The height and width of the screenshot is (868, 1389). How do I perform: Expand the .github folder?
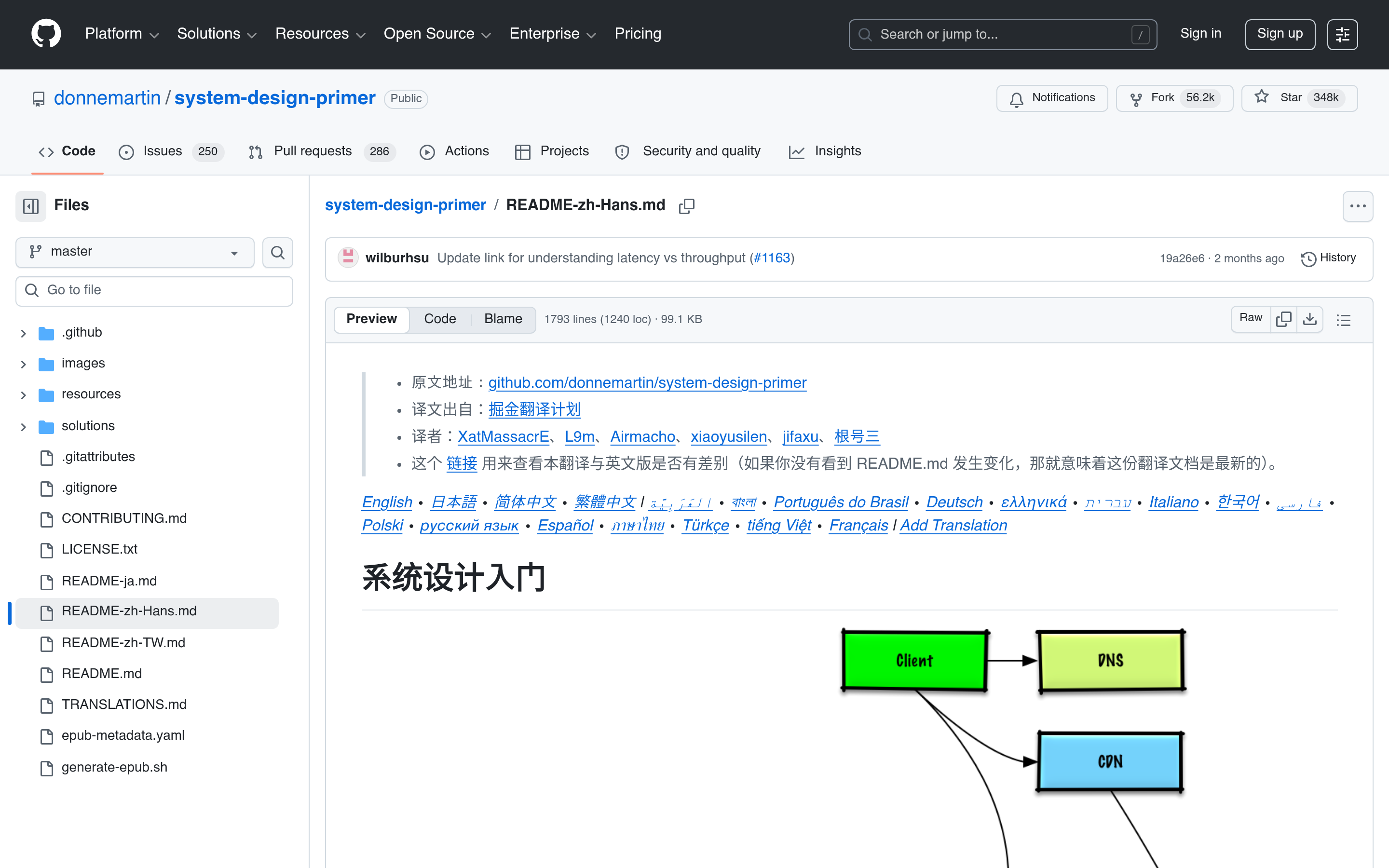coord(24,333)
